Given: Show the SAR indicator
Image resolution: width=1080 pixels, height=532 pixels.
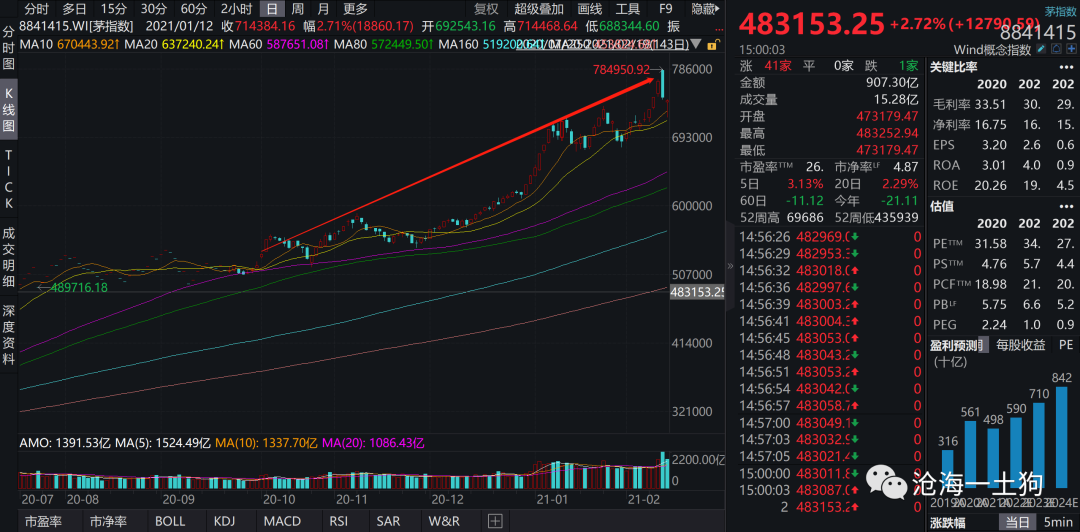Looking at the screenshot, I should 386,520.
